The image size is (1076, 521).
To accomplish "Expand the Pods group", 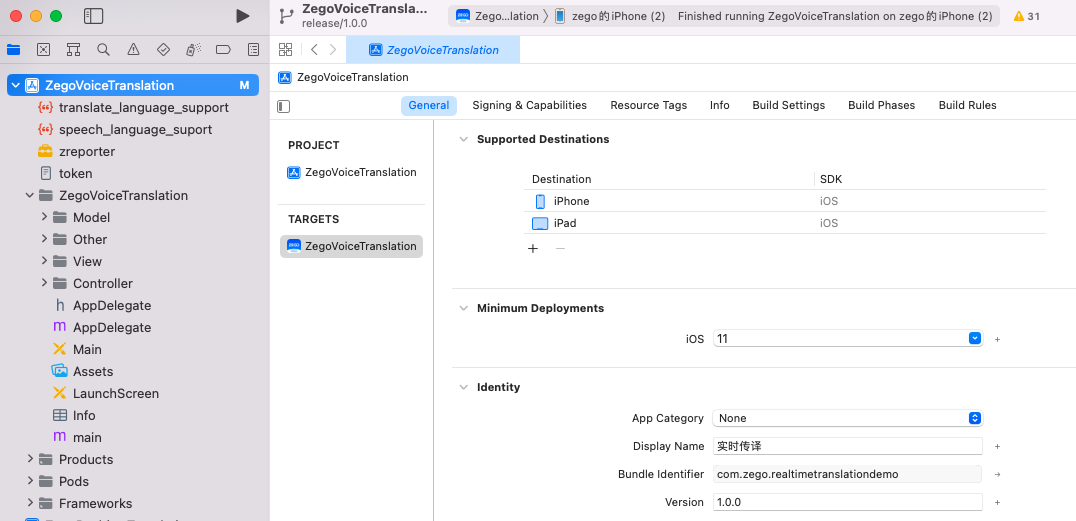I will pos(30,481).
